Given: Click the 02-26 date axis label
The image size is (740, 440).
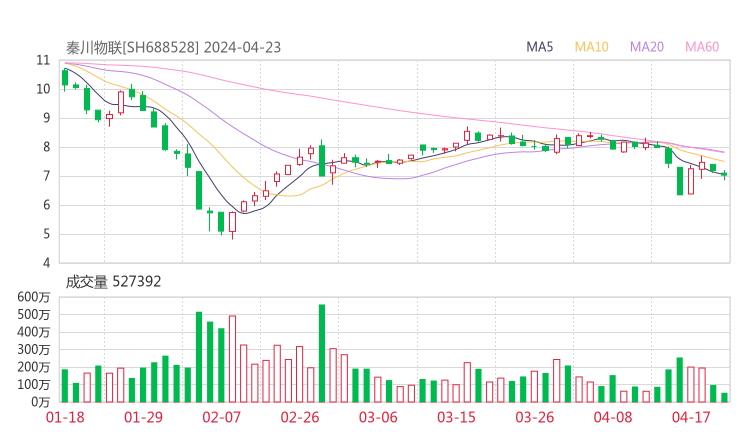Looking at the screenshot, I should pyautogui.click(x=300, y=417).
